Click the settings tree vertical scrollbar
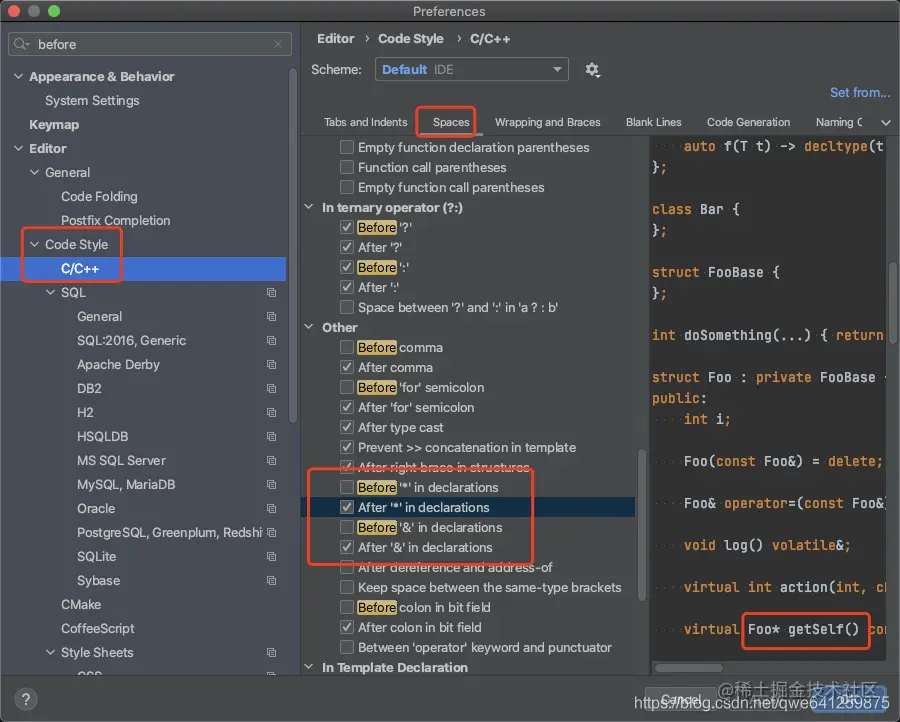Image resolution: width=900 pixels, height=722 pixels. (293, 246)
